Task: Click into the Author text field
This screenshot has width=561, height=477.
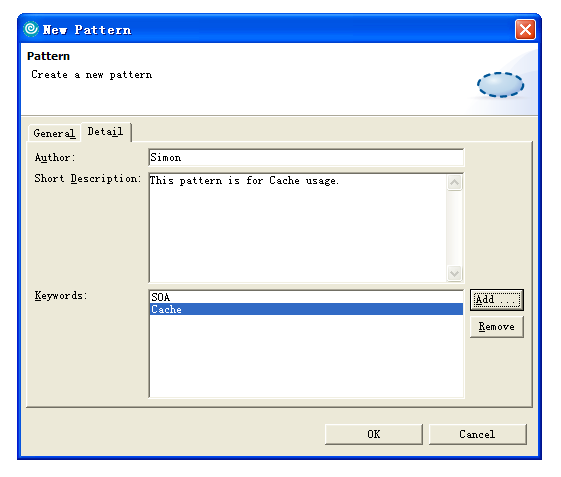Action: point(306,157)
